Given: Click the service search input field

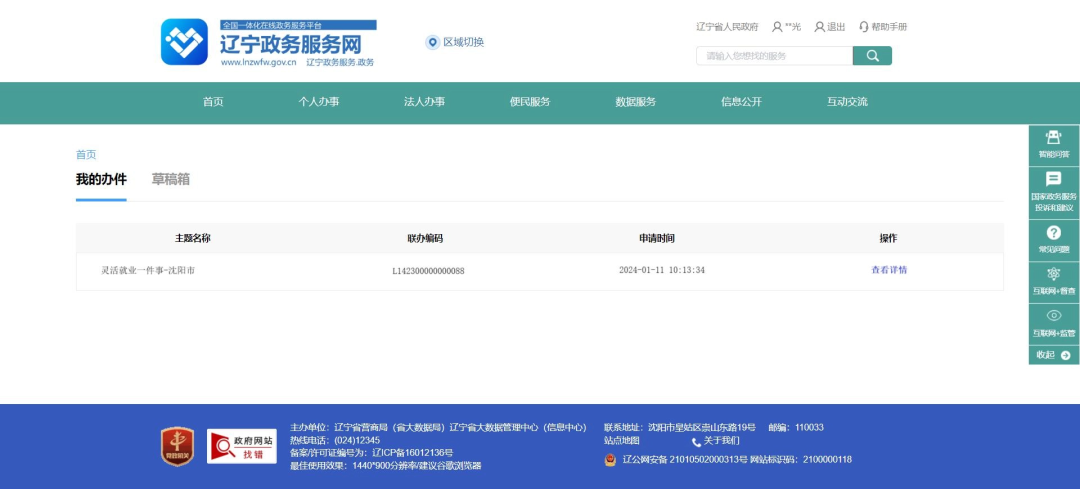Looking at the screenshot, I should 774,56.
